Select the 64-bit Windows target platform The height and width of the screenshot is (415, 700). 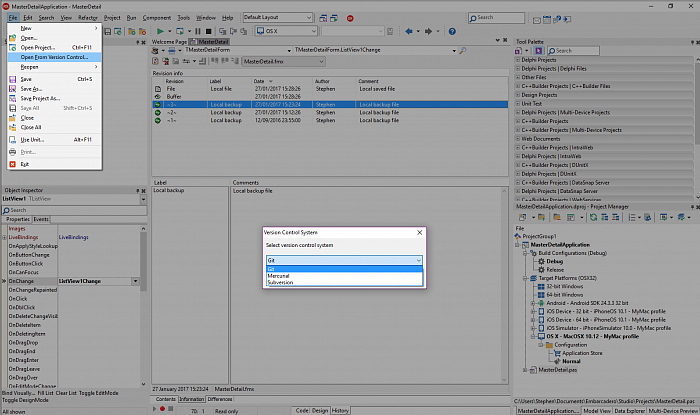coord(564,293)
